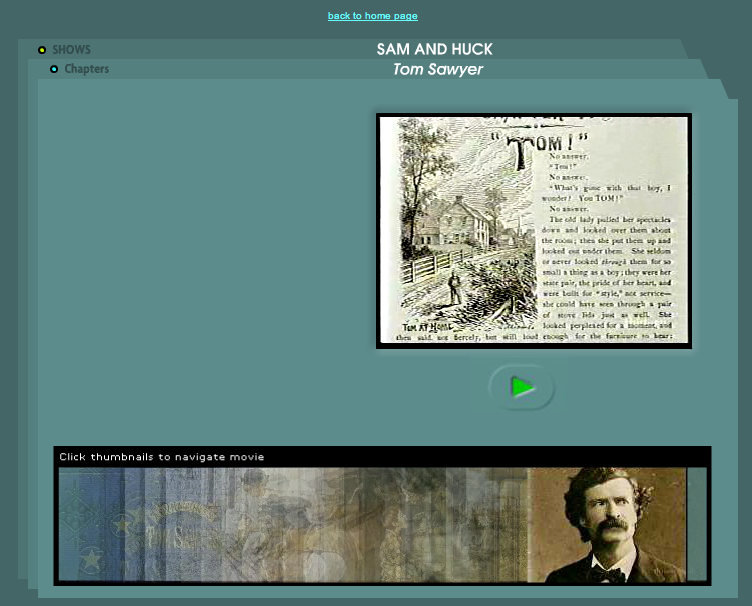The height and width of the screenshot is (606, 752).
Task: Select the blue Tom Sawyer book cover thumbnail
Action: [144, 525]
